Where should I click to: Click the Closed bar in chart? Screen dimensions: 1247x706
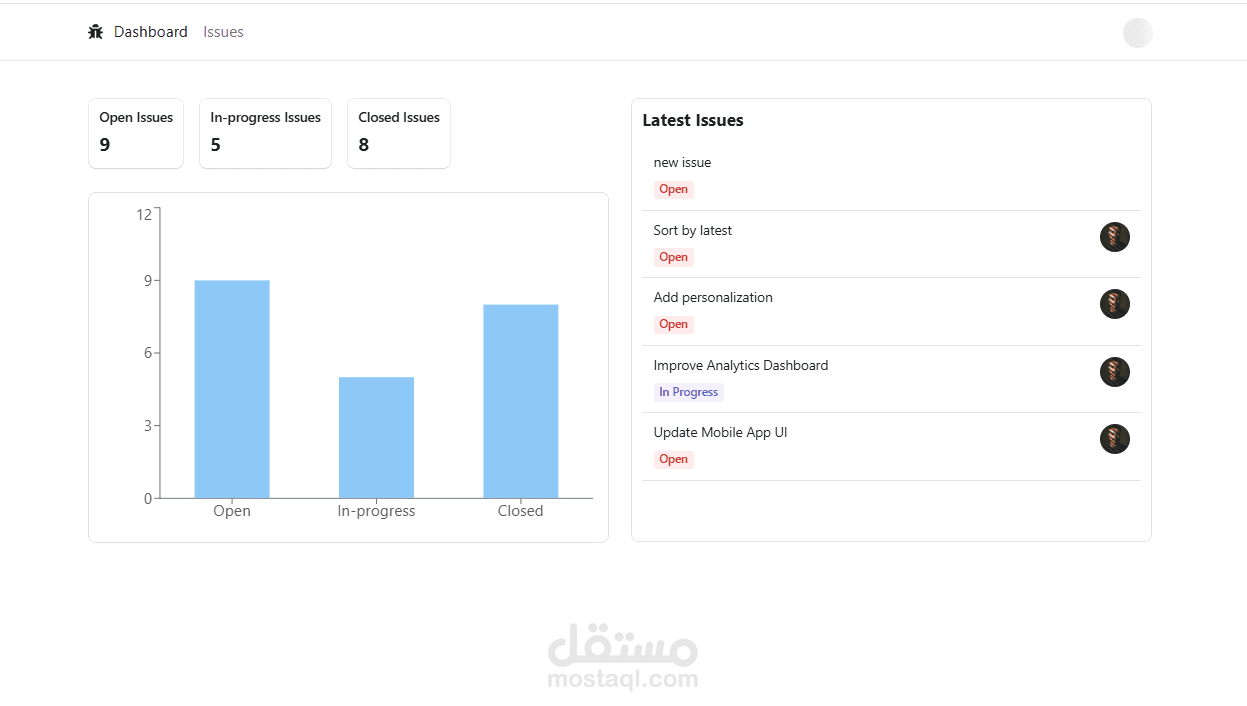[x=521, y=401]
